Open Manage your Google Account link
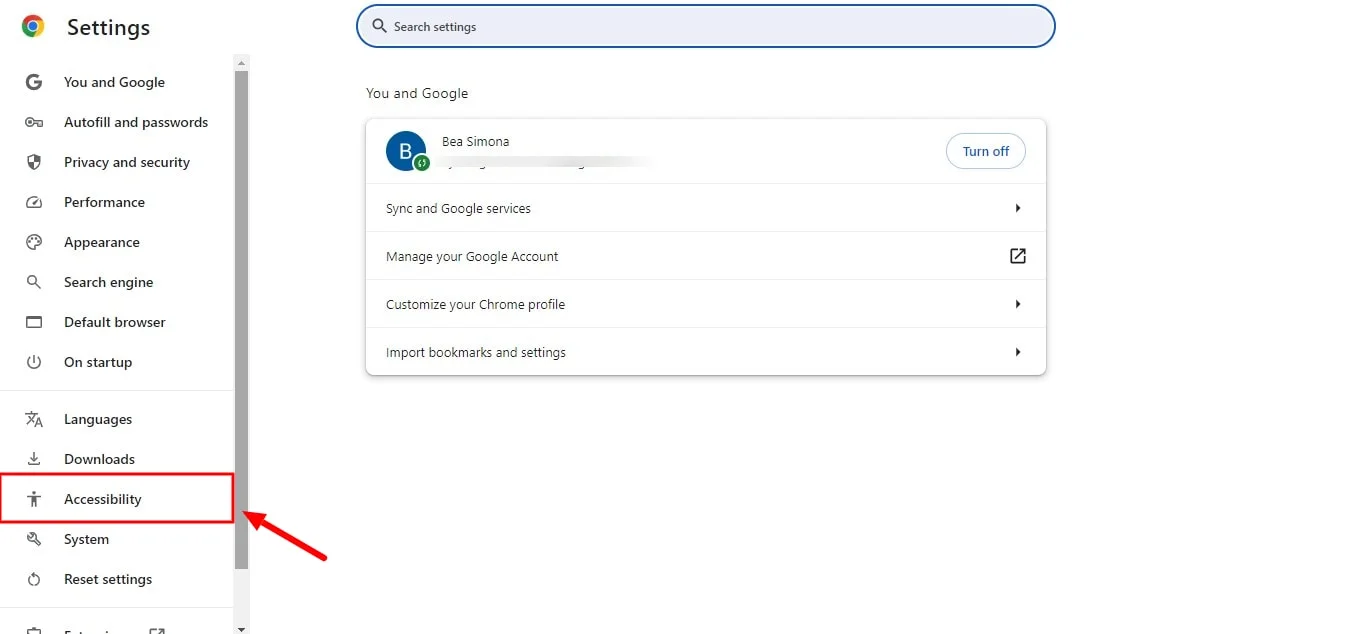1366x634 pixels. (x=706, y=256)
